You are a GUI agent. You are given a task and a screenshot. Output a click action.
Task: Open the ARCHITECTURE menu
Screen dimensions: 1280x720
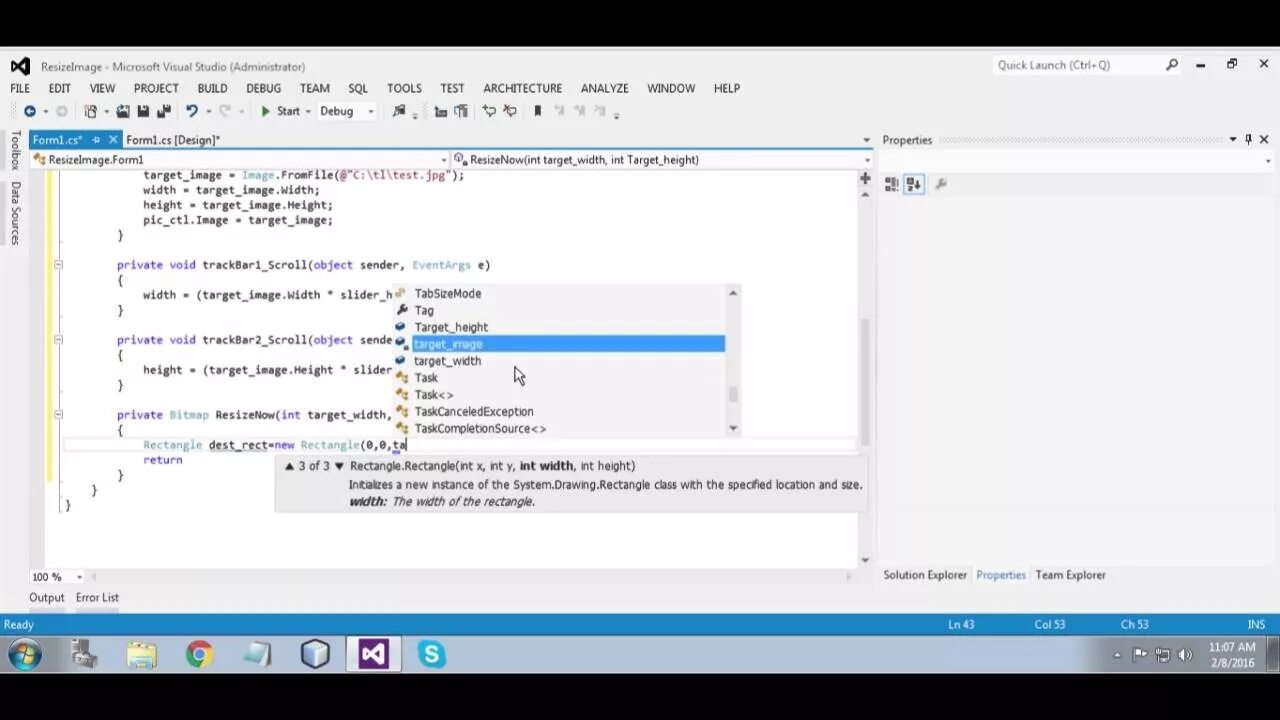pyautogui.click(x=522, y=88)
